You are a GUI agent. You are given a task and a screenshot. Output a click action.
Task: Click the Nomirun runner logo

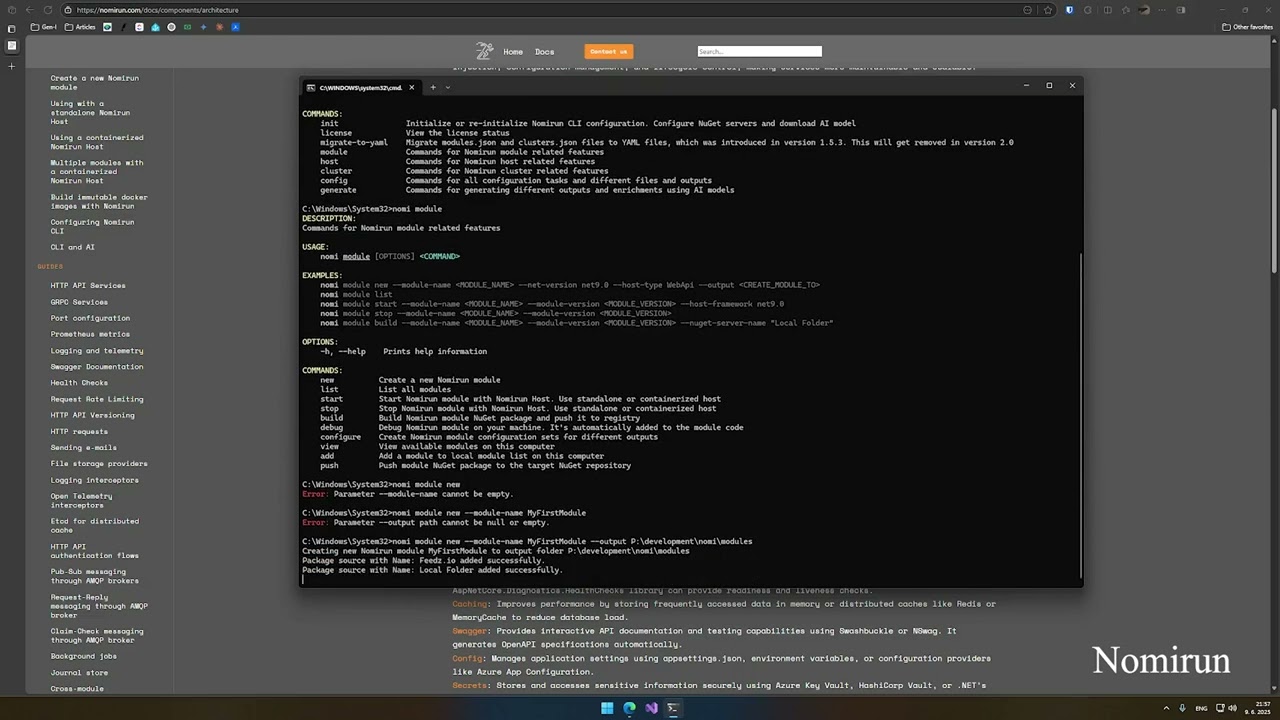pyautogui.click(x=485, y=51)
